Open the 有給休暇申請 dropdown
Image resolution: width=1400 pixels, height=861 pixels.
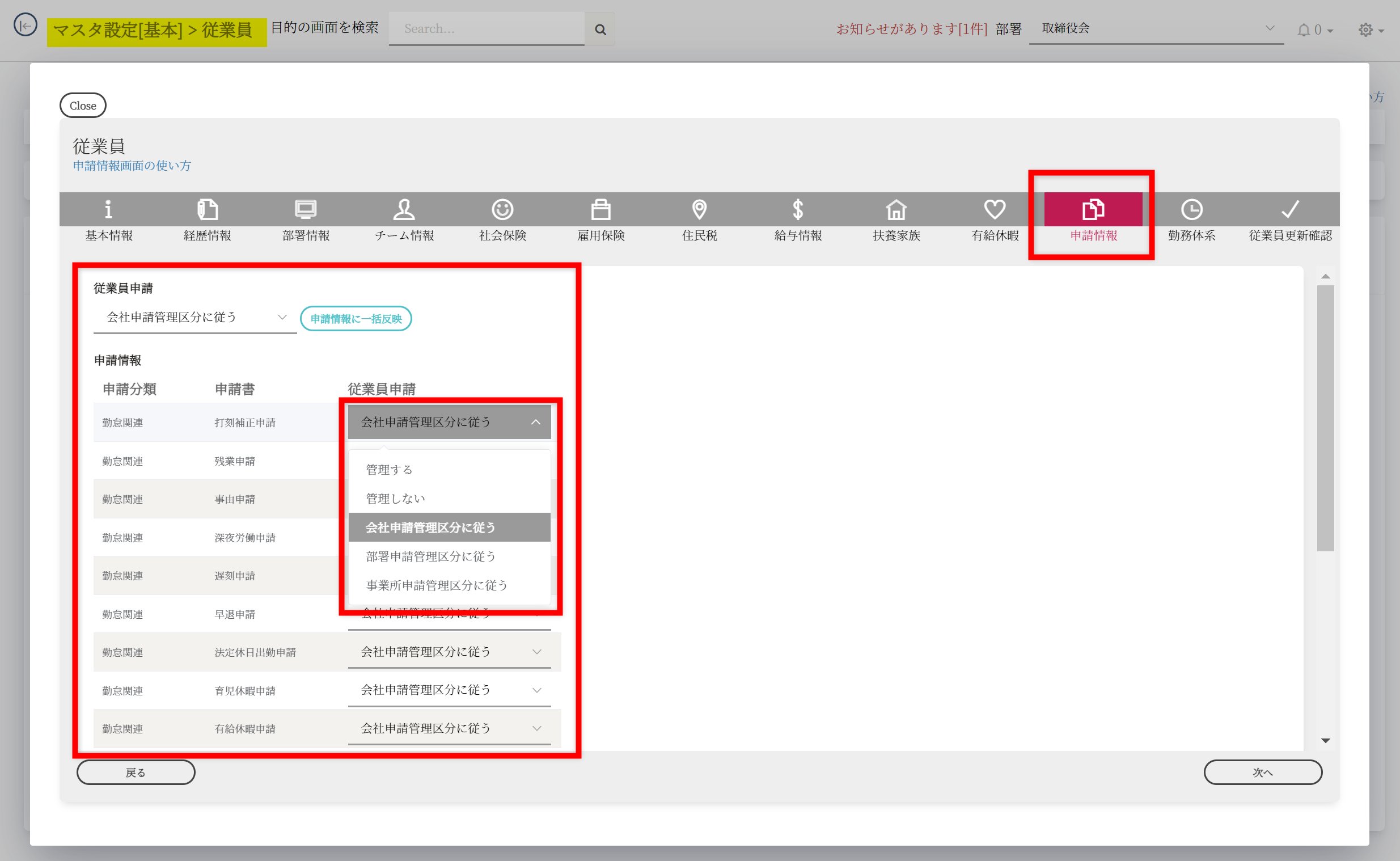point(449,728)
